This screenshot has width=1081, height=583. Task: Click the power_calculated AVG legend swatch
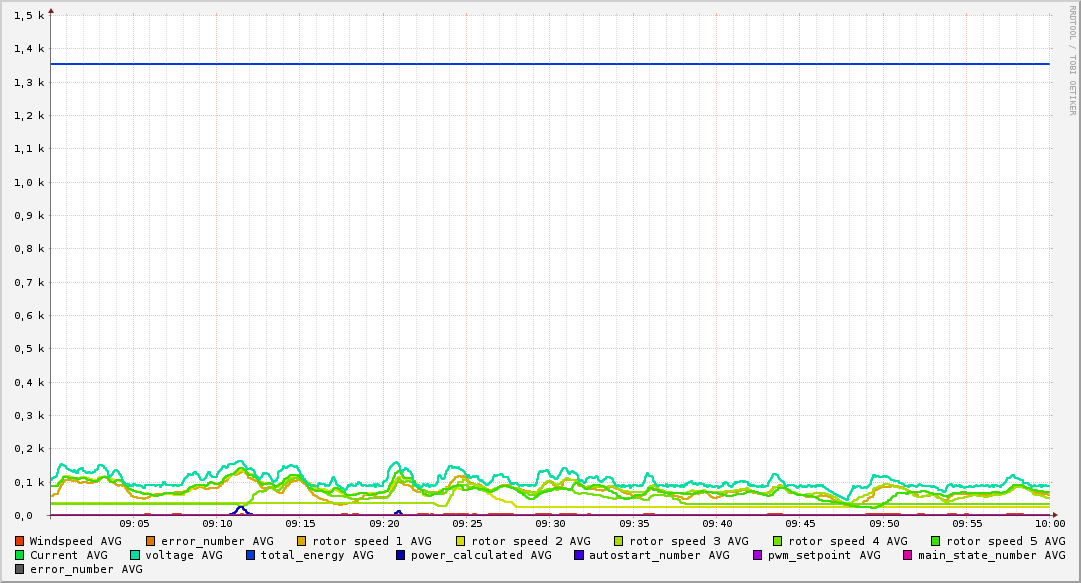(401, 555)
